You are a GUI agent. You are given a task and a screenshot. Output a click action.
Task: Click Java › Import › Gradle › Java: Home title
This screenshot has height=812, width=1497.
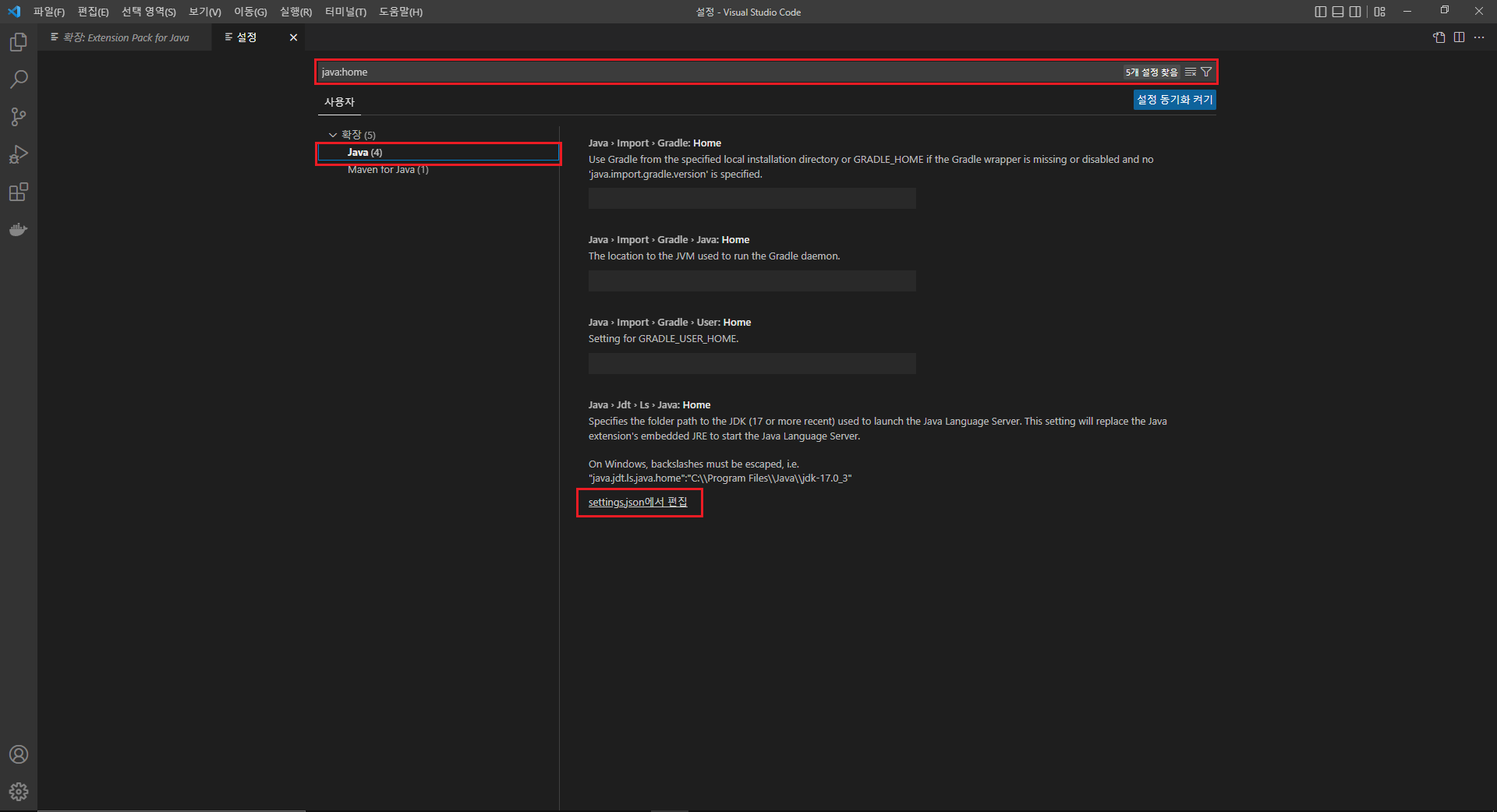pos(669,240)
